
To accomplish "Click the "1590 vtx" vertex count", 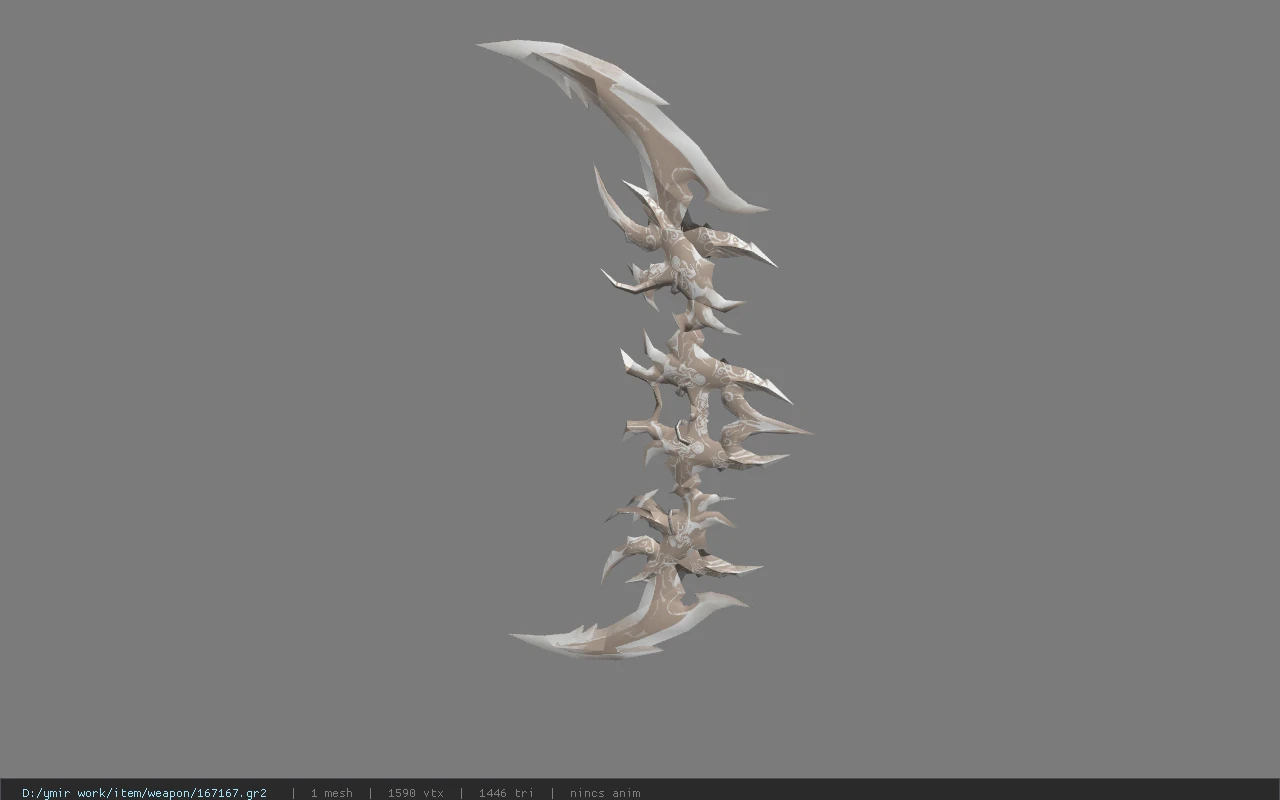I will point(415,793).
